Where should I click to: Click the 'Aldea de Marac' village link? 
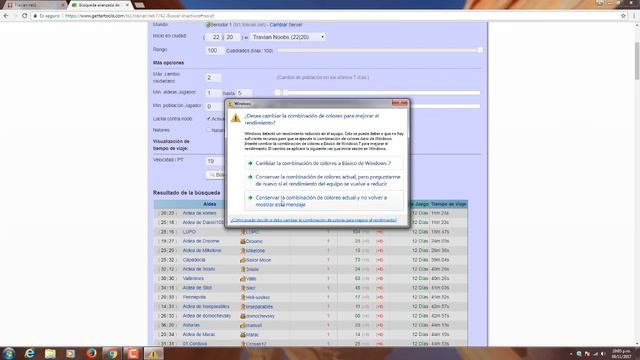[198, 335]
